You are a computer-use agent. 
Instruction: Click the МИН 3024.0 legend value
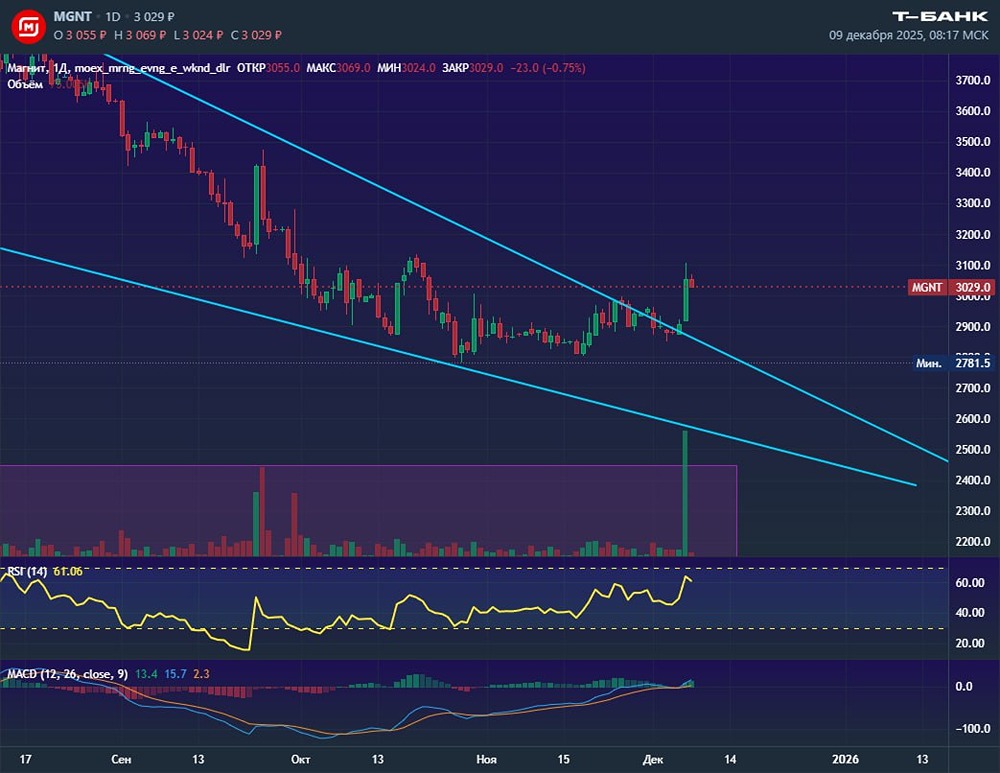coord(406,68)
